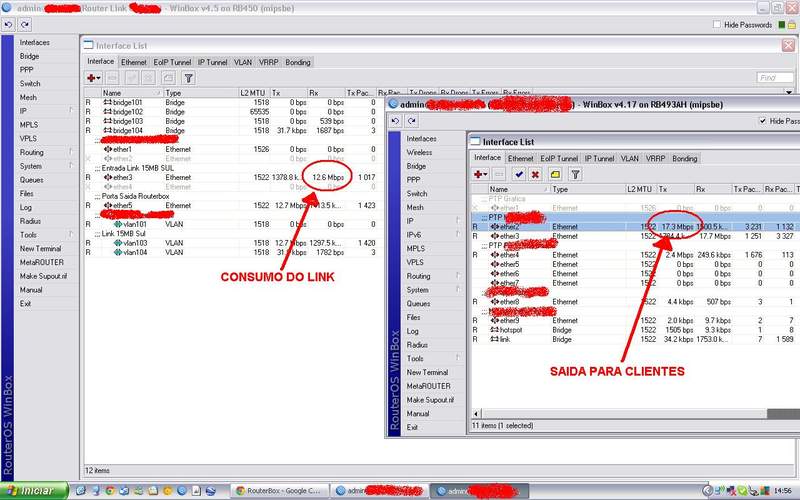This screenshot has height=500, width=800.
Task: Expand the System submenu in the back window sidebar
Action: pos(71,166)
